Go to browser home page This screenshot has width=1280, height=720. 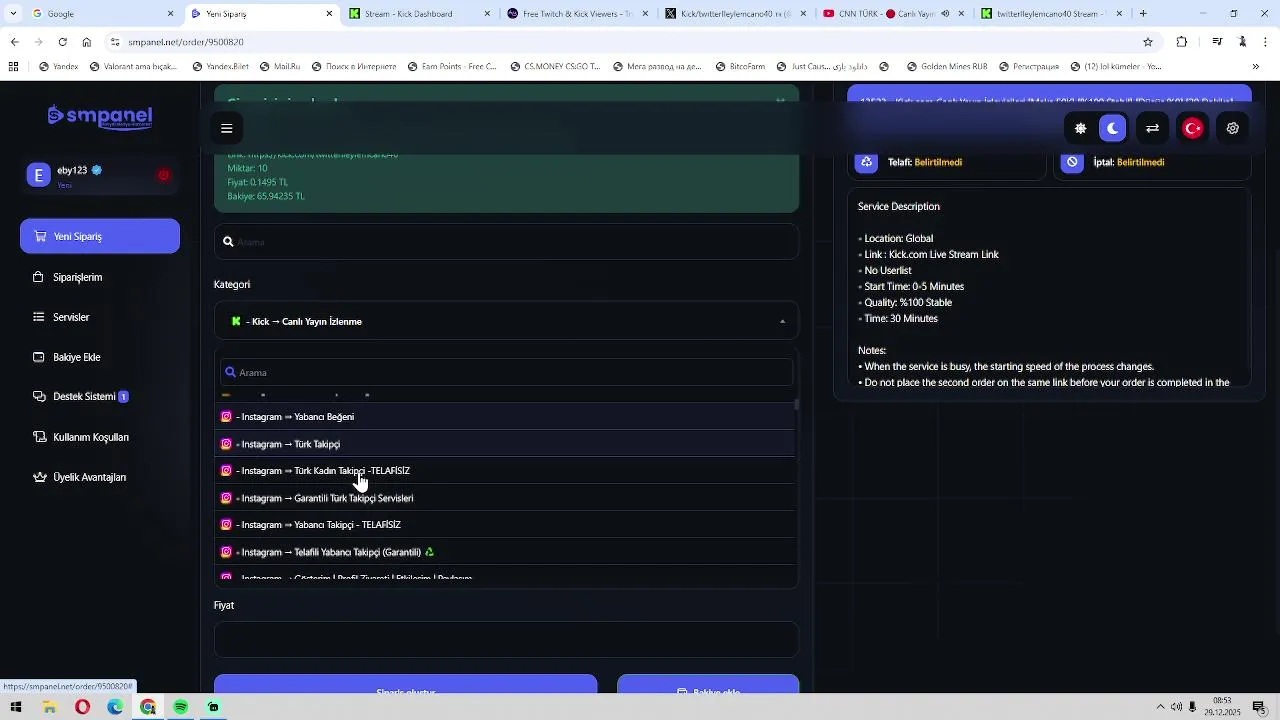click(86, 42)
